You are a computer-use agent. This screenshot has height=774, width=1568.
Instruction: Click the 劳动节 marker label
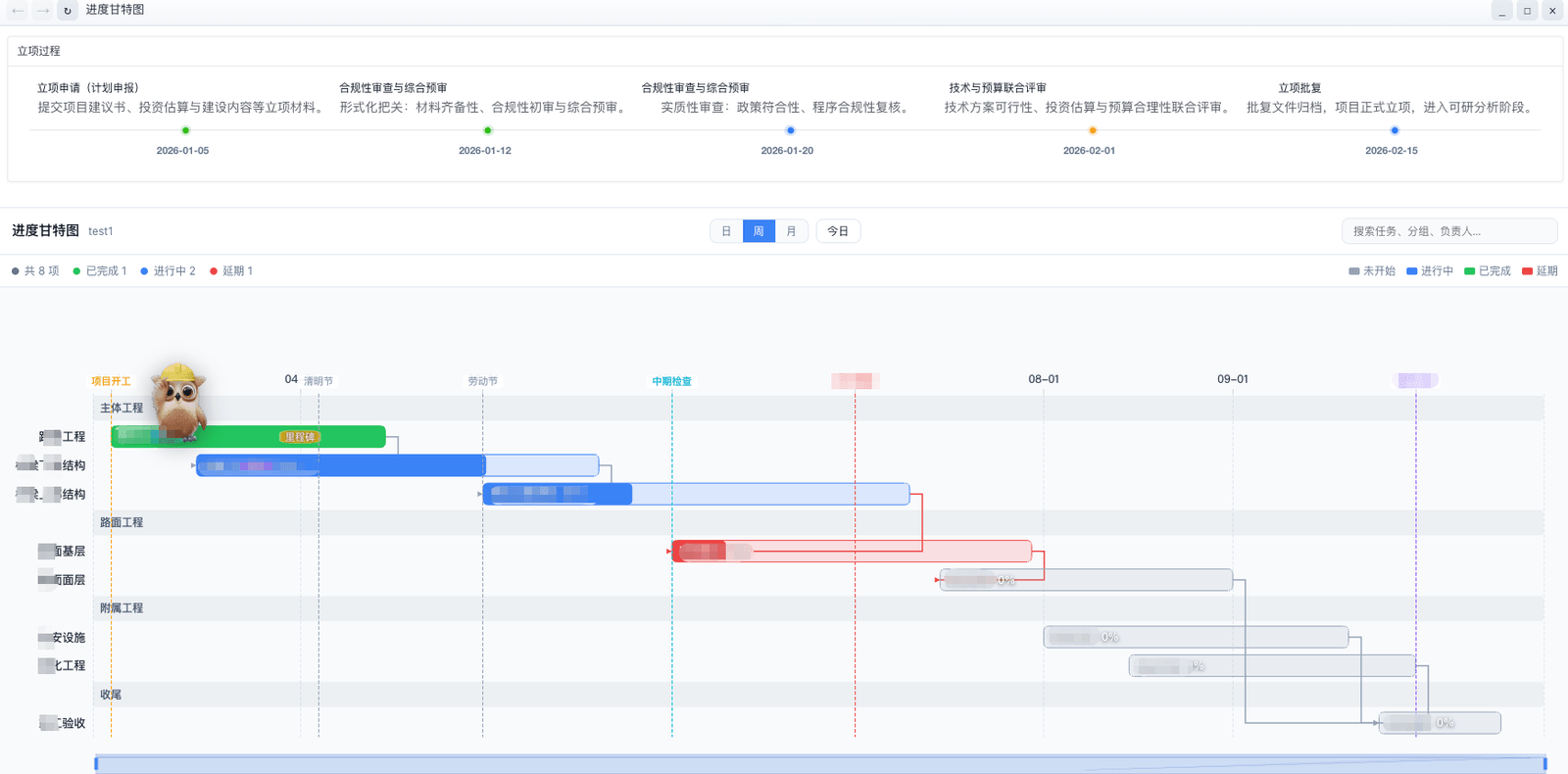point(482,381)
